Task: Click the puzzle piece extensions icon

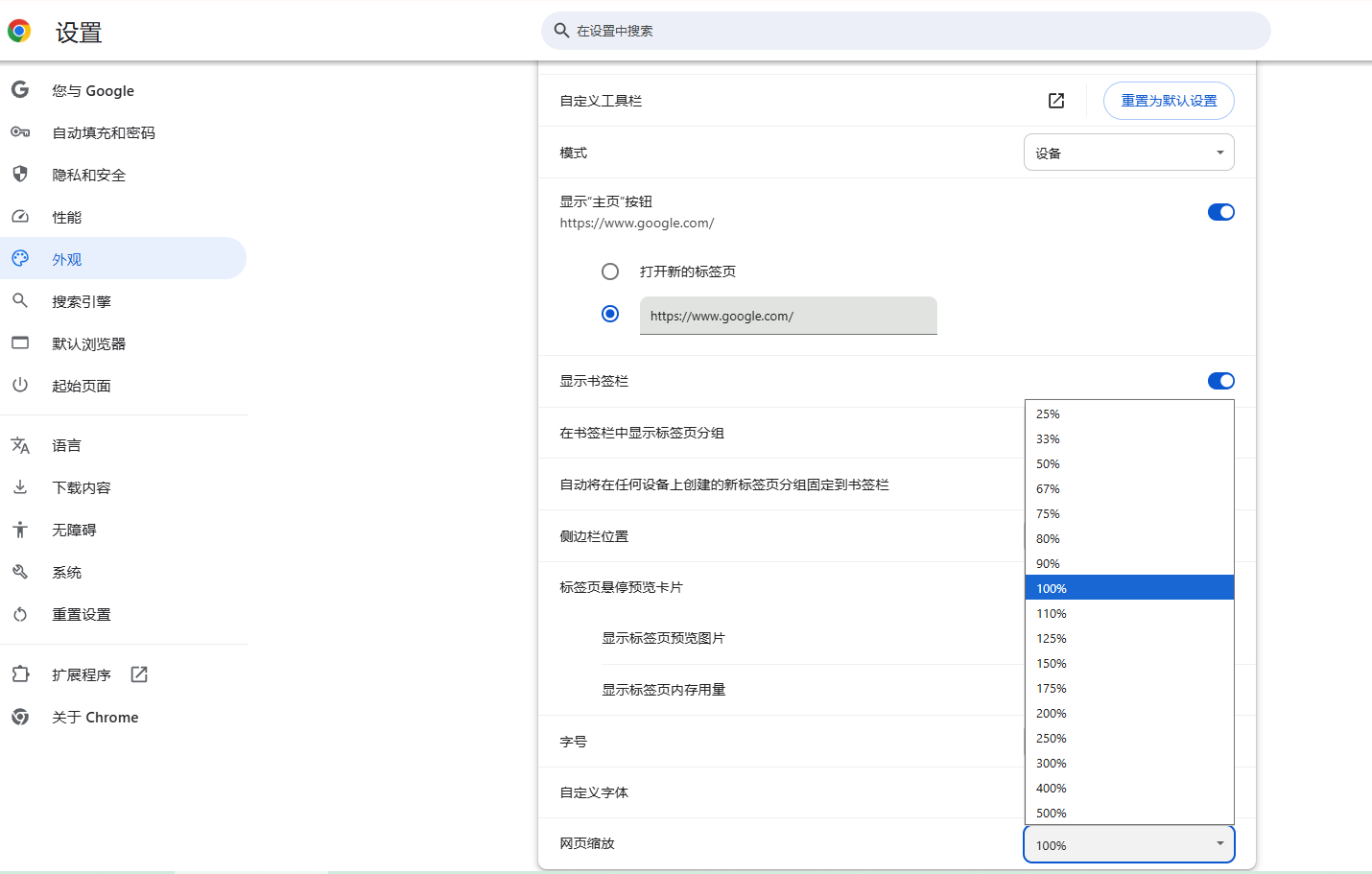Action: pyautogui.click(x=20, y=674)
